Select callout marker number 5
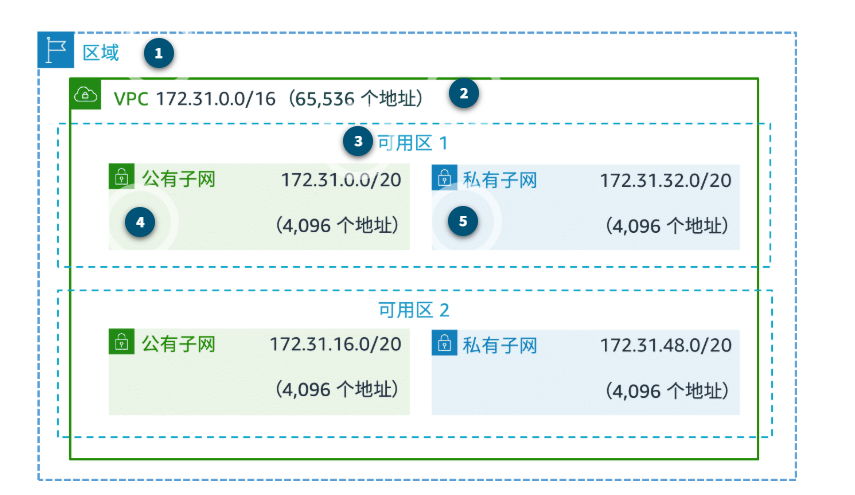Image resolution: width=855 pixels, height=495 pixels. 463,221
